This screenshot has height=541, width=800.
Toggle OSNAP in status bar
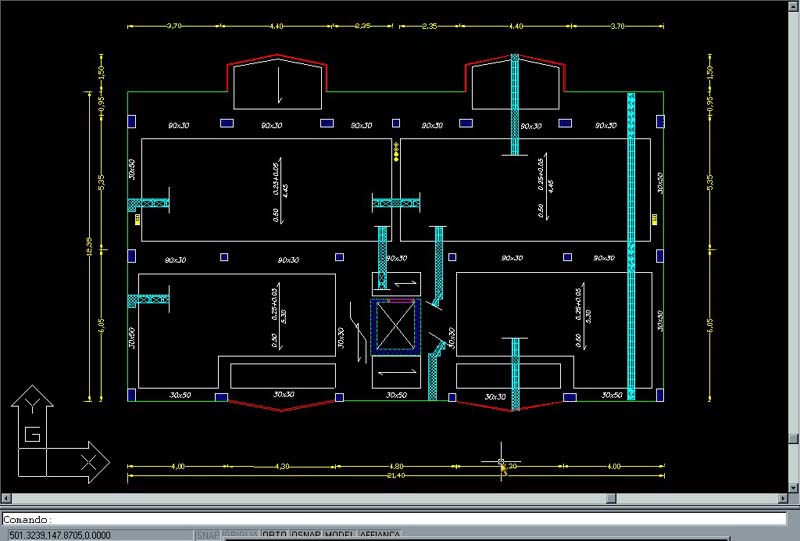305,535
